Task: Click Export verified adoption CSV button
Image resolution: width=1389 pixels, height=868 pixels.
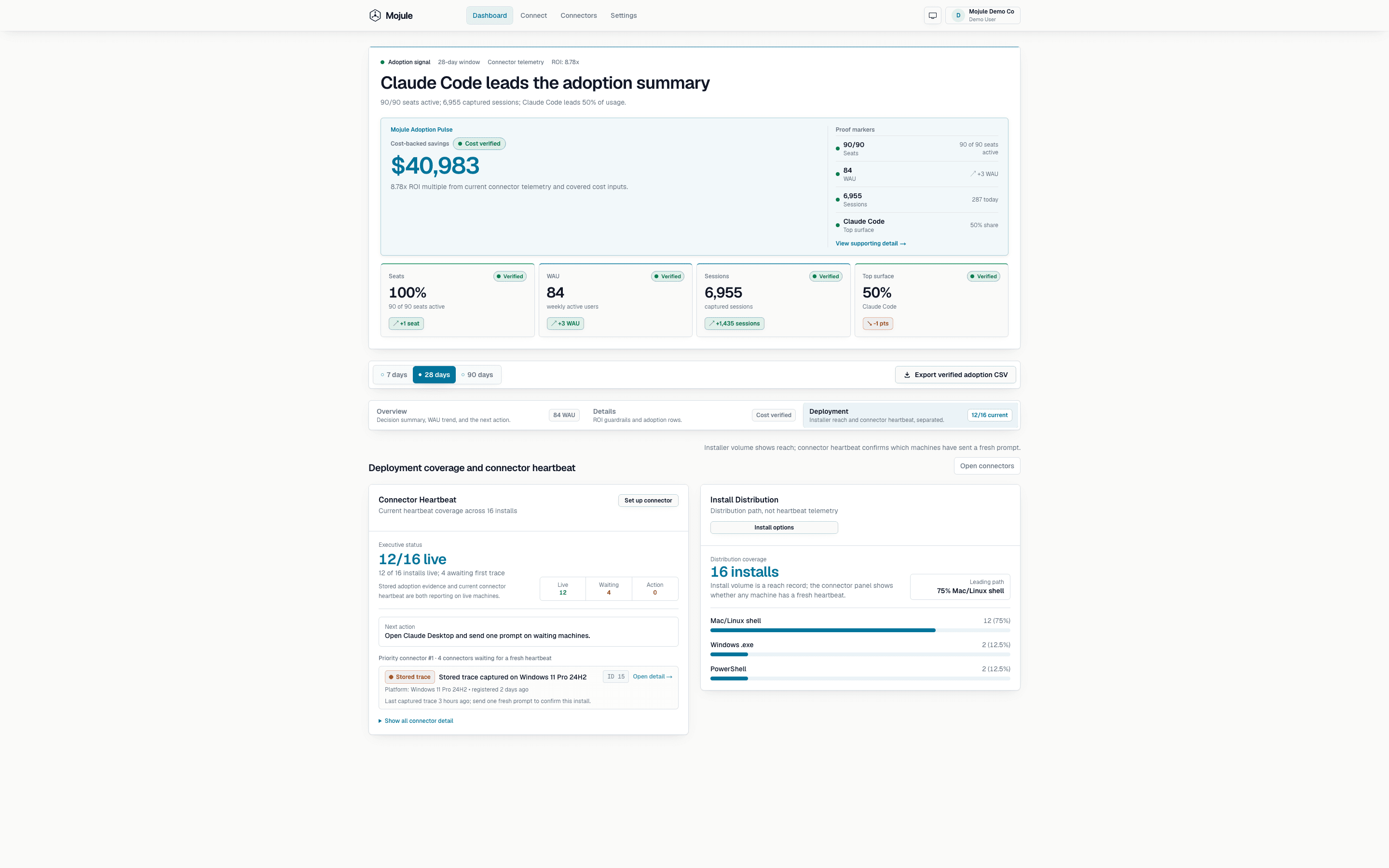Action: coord(955,375)
